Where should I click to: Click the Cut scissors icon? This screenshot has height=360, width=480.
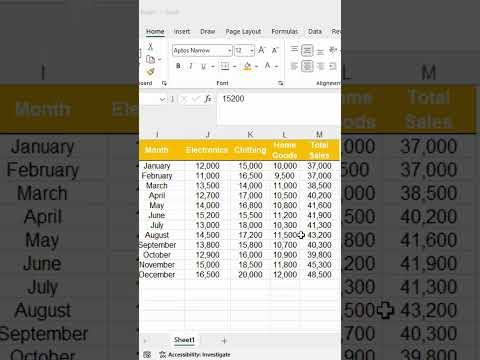click(150, 47)
